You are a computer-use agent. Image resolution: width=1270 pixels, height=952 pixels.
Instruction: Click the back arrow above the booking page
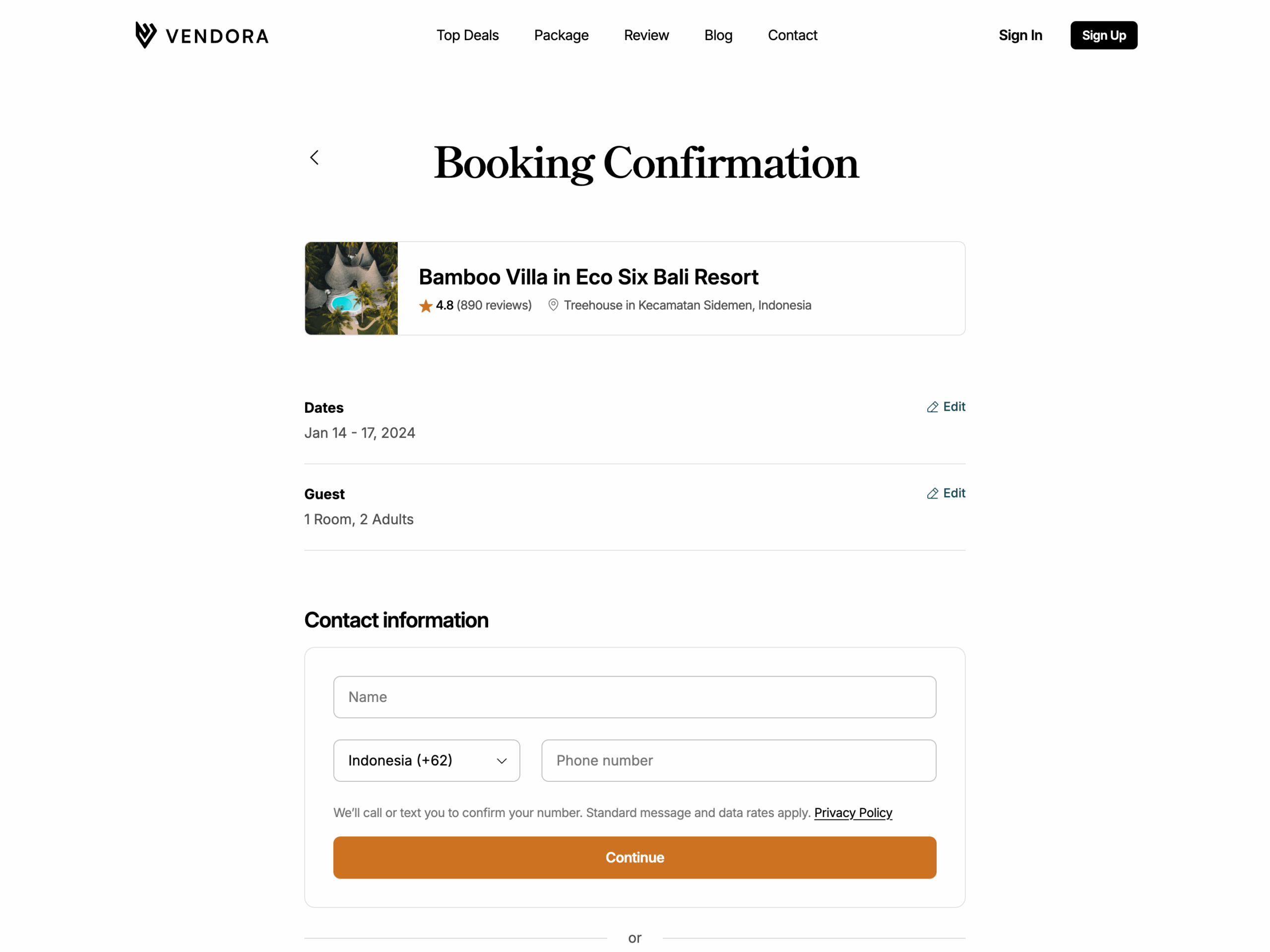(314, 157)
